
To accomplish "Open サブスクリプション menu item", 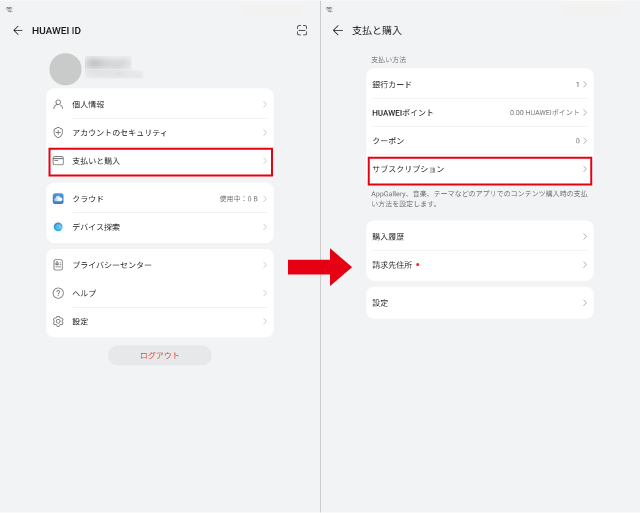I will pyautogui.click(x=479, y=170).
